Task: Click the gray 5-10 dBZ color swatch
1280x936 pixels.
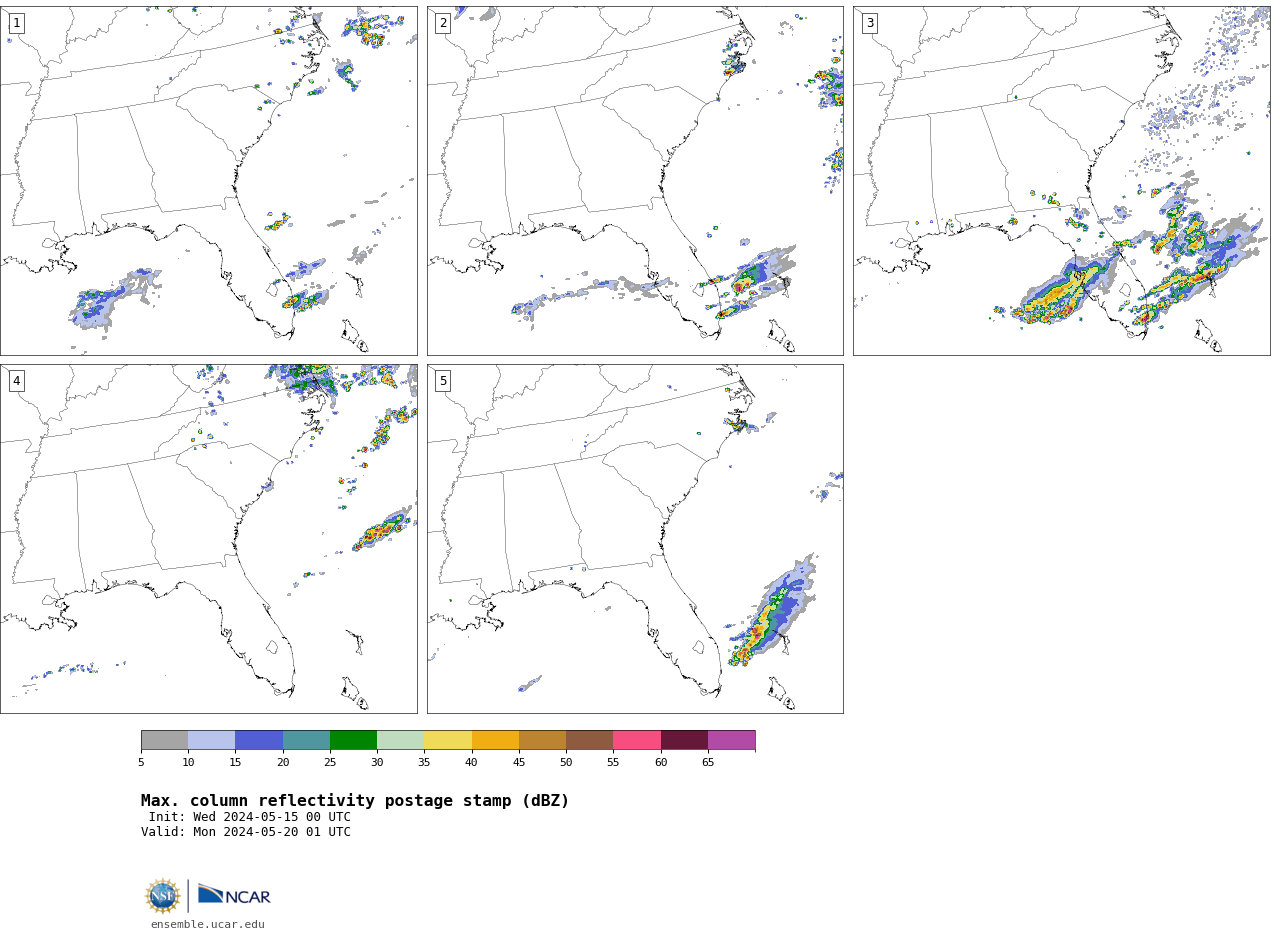Action: (x=164, y=740)
